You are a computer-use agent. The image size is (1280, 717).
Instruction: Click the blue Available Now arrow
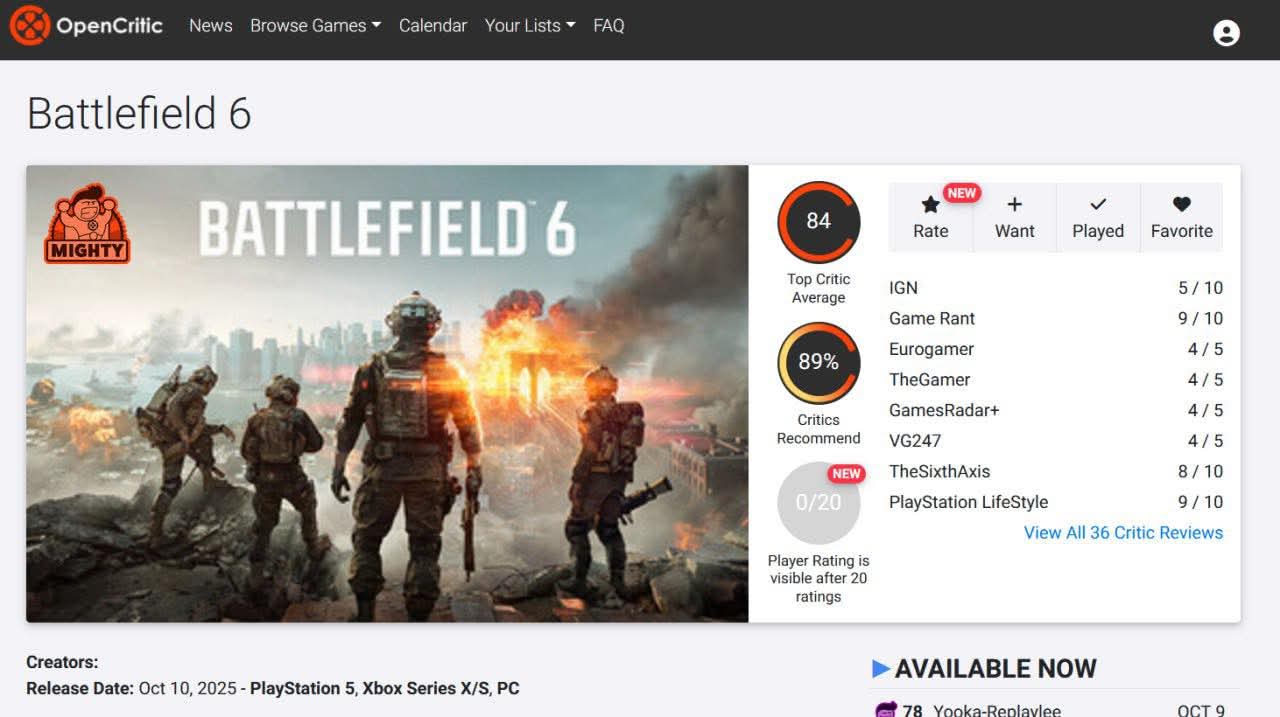881,669
